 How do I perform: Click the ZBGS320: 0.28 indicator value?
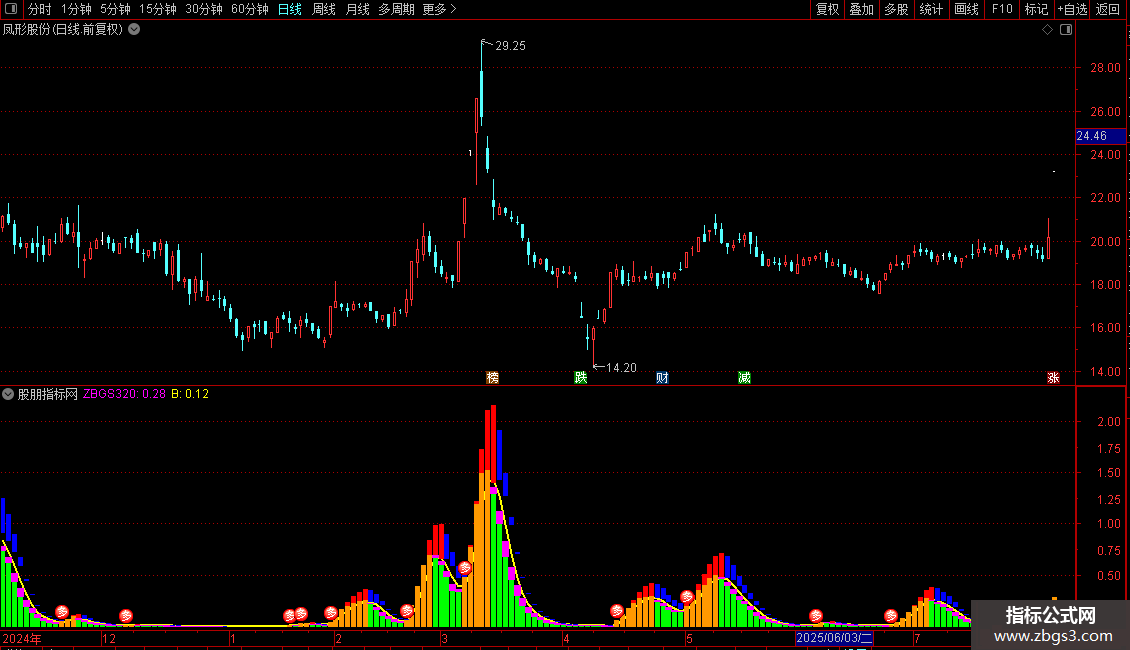(x=124, y=394)
